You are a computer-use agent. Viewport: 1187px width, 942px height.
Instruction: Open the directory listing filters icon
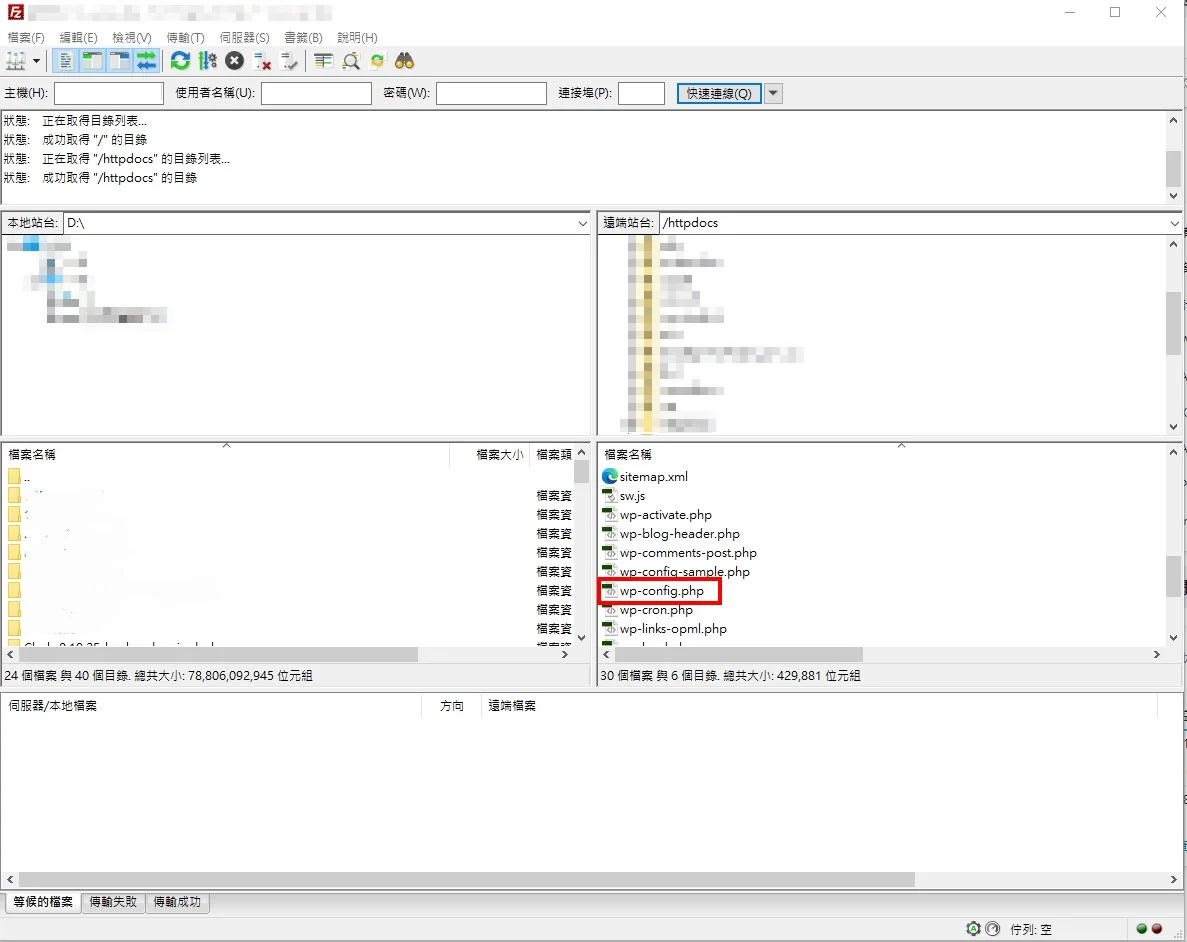coord(323,61)
